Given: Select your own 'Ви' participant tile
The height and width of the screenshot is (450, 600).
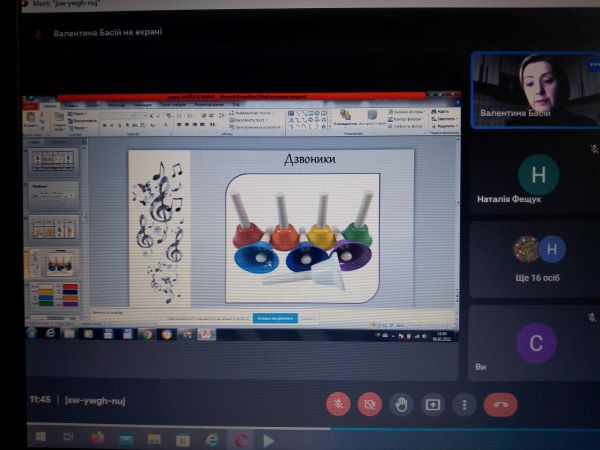Looking at the screenshot, I should click(x=535, y=343).
